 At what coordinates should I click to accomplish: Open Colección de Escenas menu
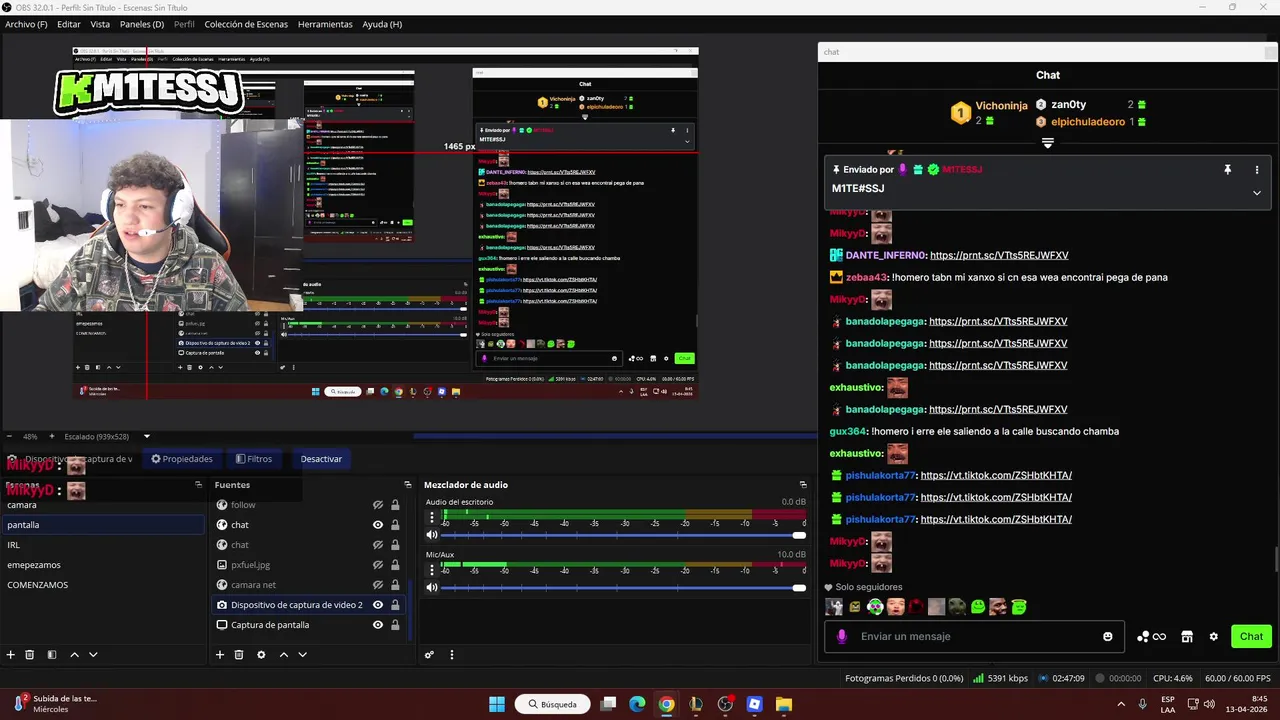pyautogui.click(x=246, y=24)
